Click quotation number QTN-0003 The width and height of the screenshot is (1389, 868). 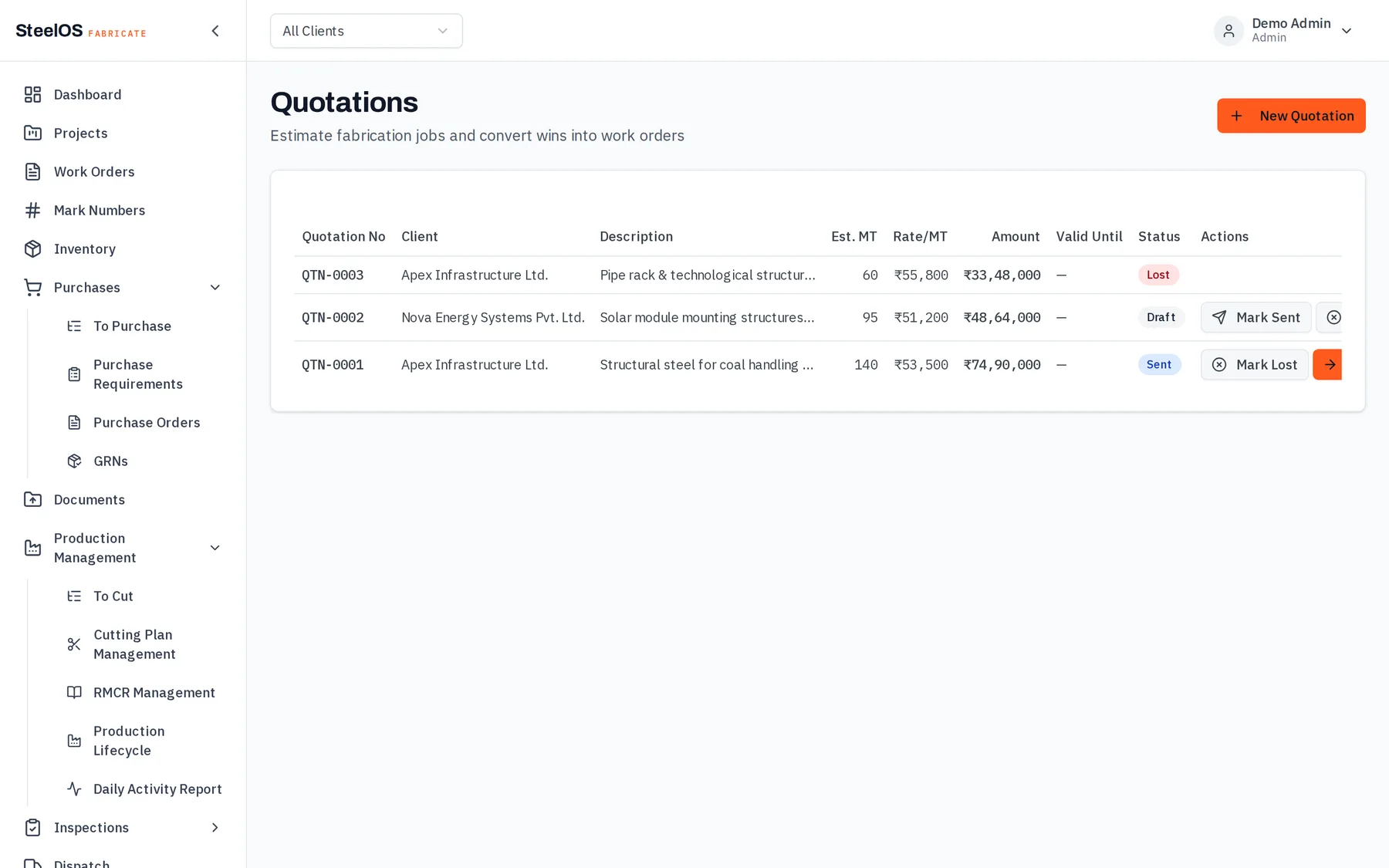click(x=333, y=275)
